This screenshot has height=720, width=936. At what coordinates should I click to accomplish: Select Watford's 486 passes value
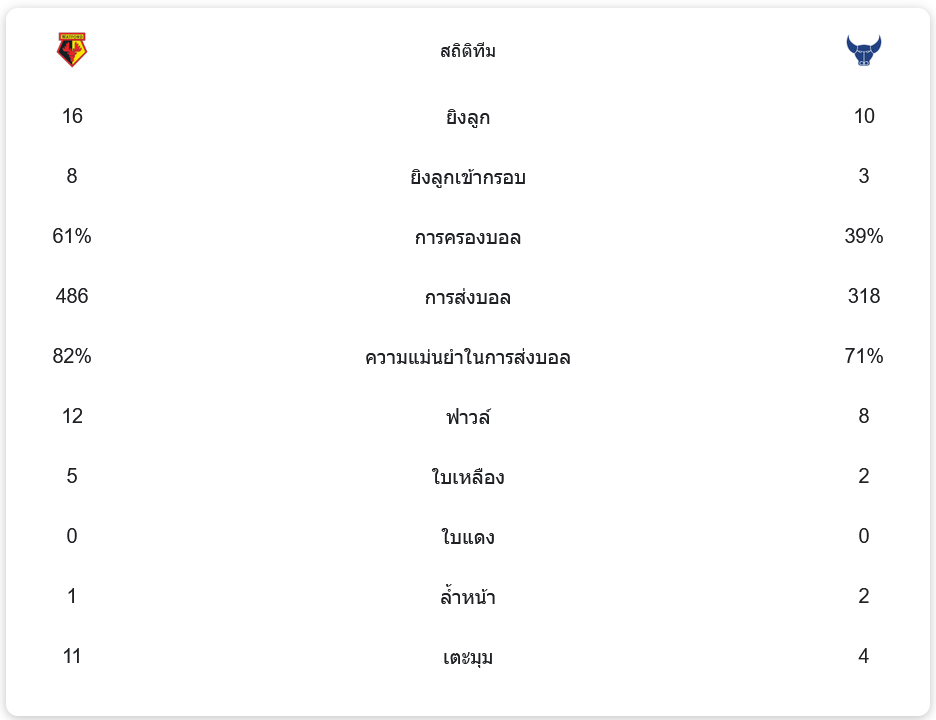pos(72,297)
